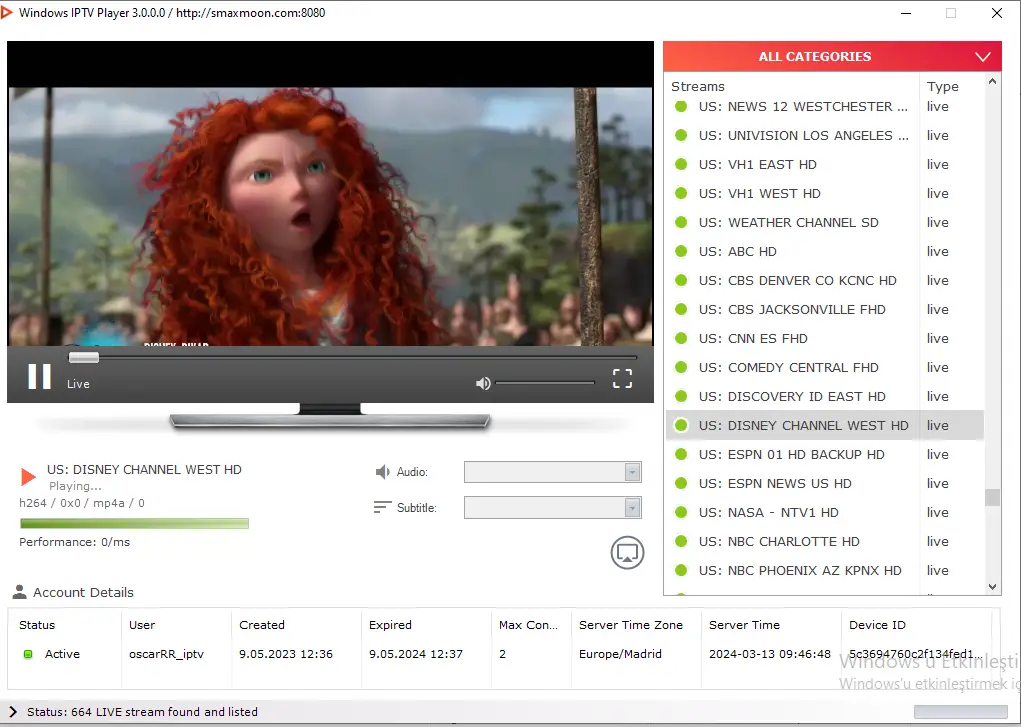This screenshot has width=1021, height=727.
Task: Click codec info h264 / 0x0 / mp4a
Action: [82, 503]
